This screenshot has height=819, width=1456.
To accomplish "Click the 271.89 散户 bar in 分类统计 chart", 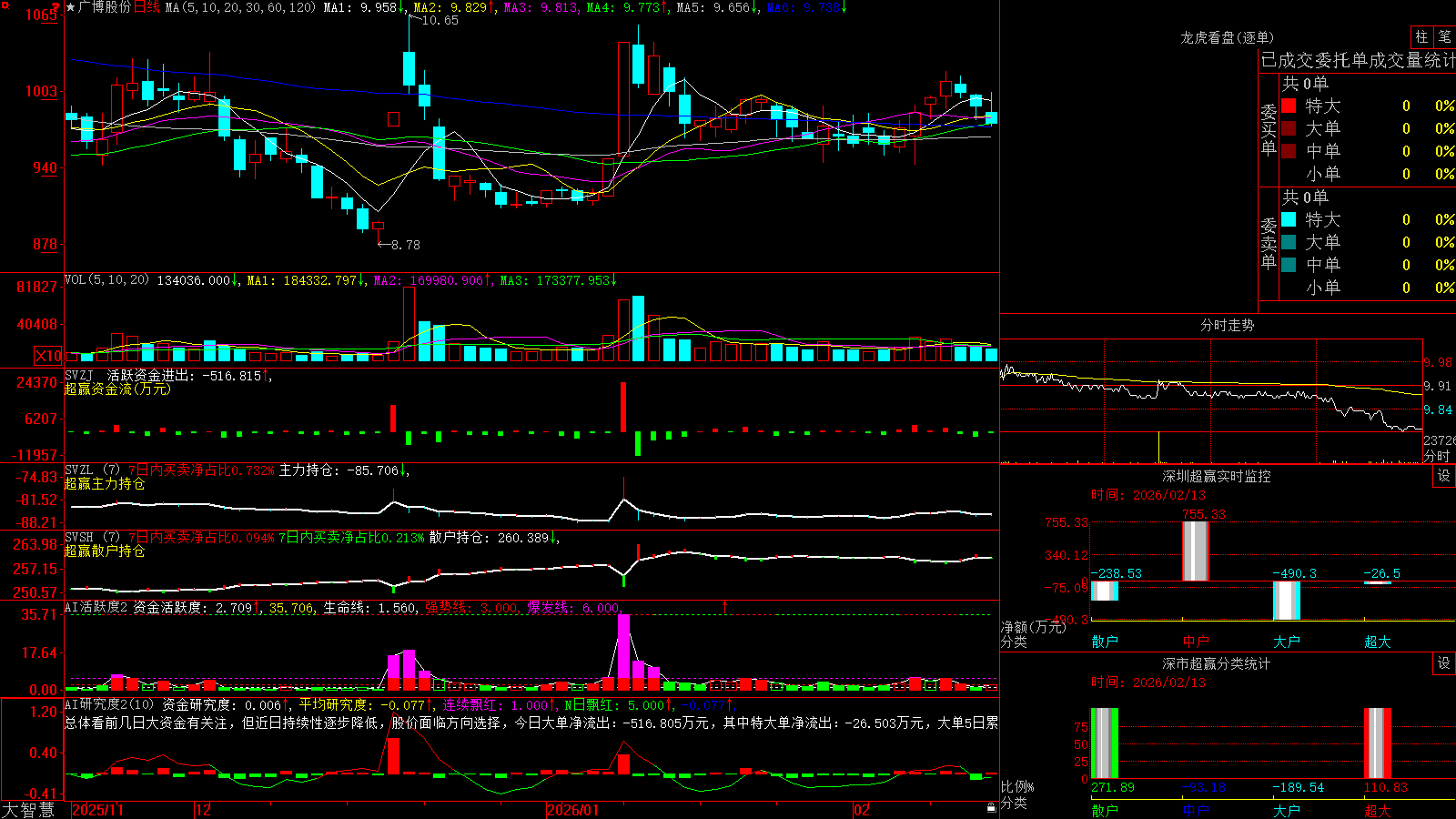I will tap(1105, 743).
